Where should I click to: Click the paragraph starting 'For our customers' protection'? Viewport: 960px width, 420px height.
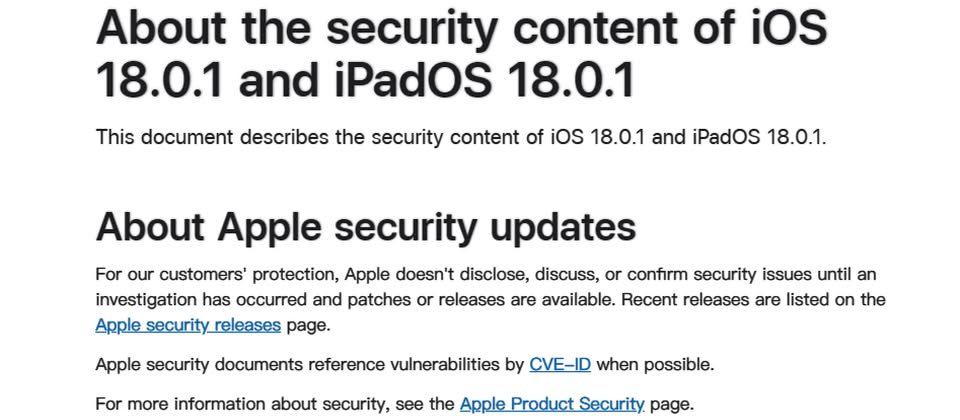490,299
